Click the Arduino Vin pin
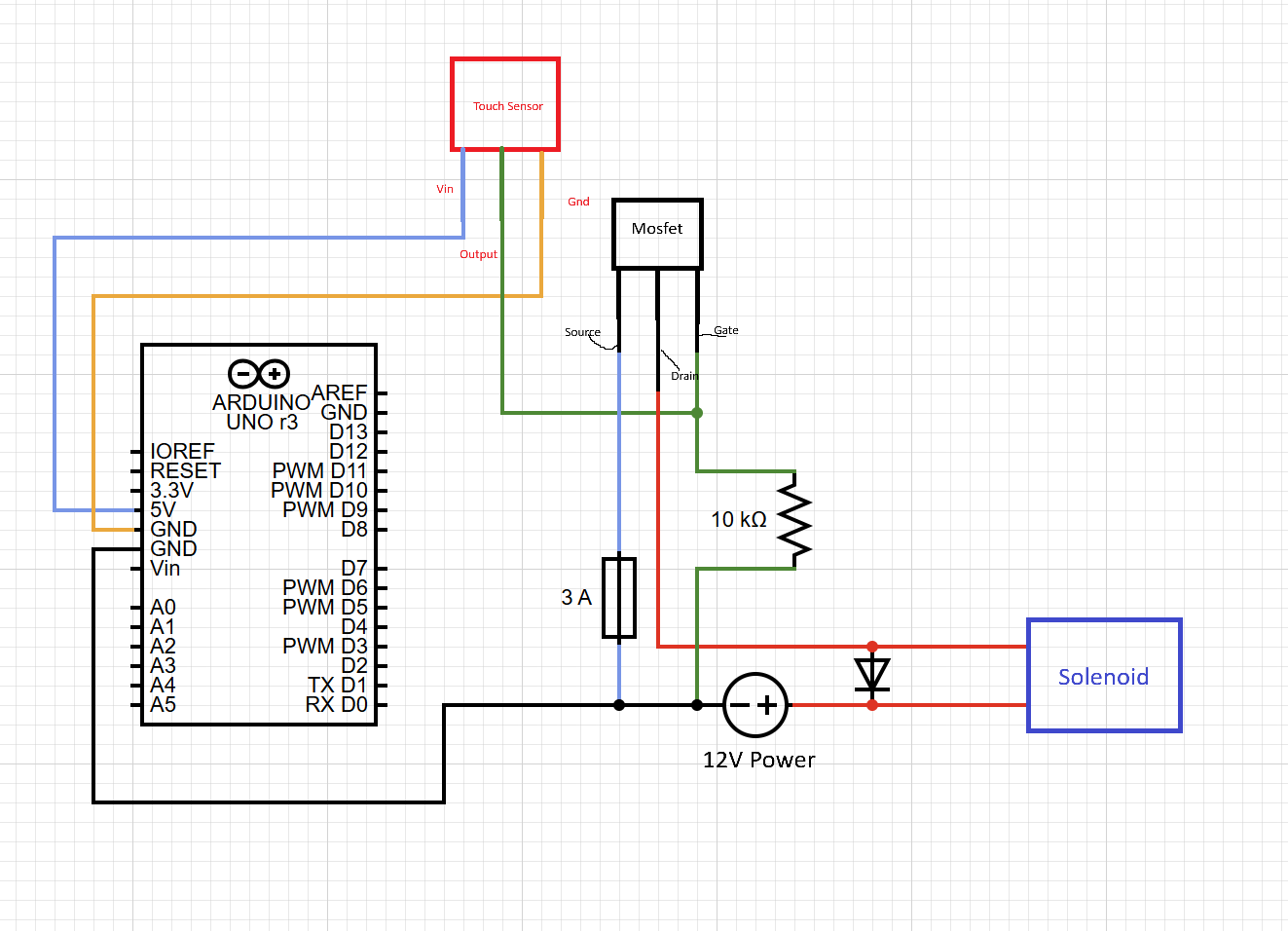This screenshot has height=931, width=1288. pos(165,568)
